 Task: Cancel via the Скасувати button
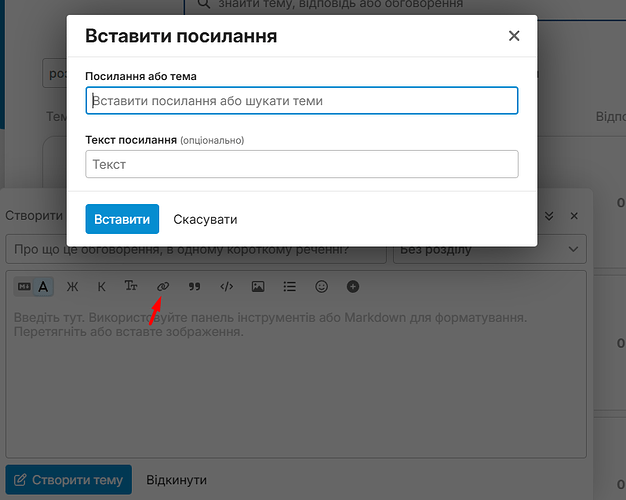(x=205, y=219)
